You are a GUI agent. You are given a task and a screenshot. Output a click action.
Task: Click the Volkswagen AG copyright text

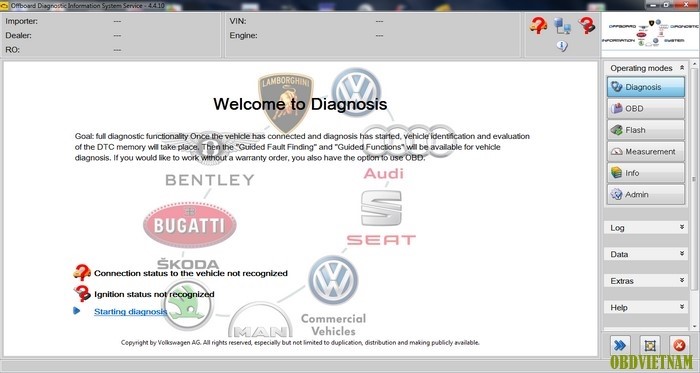[x=300, y=343]
